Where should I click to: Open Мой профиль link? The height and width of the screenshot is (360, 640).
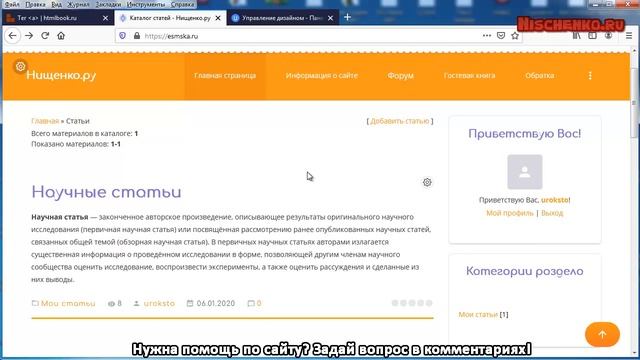tap(510, 213)
